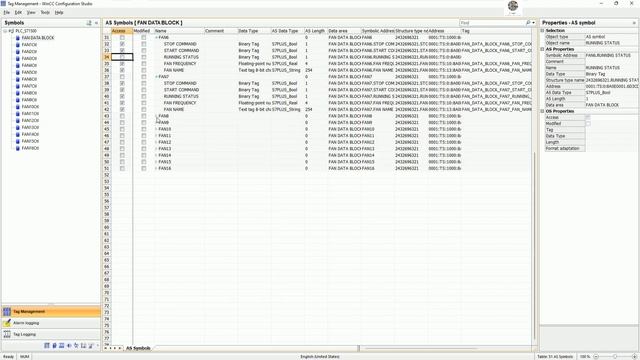
Task: Collapse the FAN7 structure row
Action: 156,77
